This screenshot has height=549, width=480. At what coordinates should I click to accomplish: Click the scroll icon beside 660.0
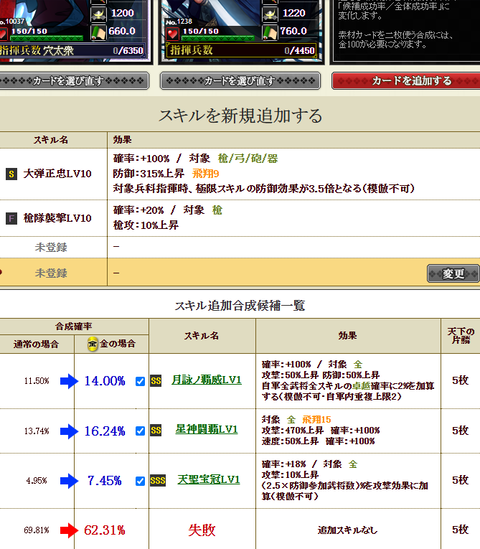pyautogui.click(x=98, y=33)
